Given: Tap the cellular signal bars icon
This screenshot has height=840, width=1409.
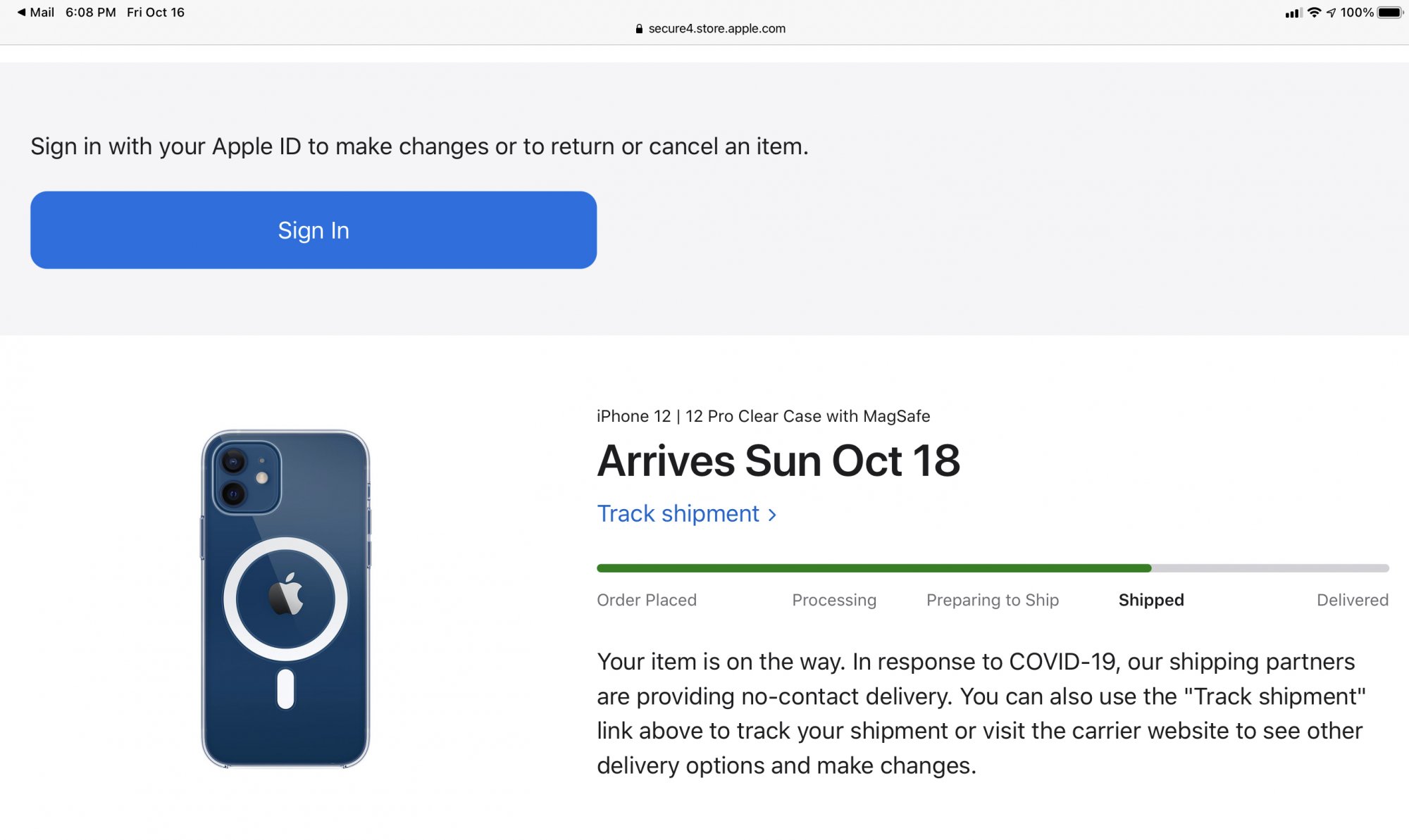Looking at the screenshot, I should 1293,13.
